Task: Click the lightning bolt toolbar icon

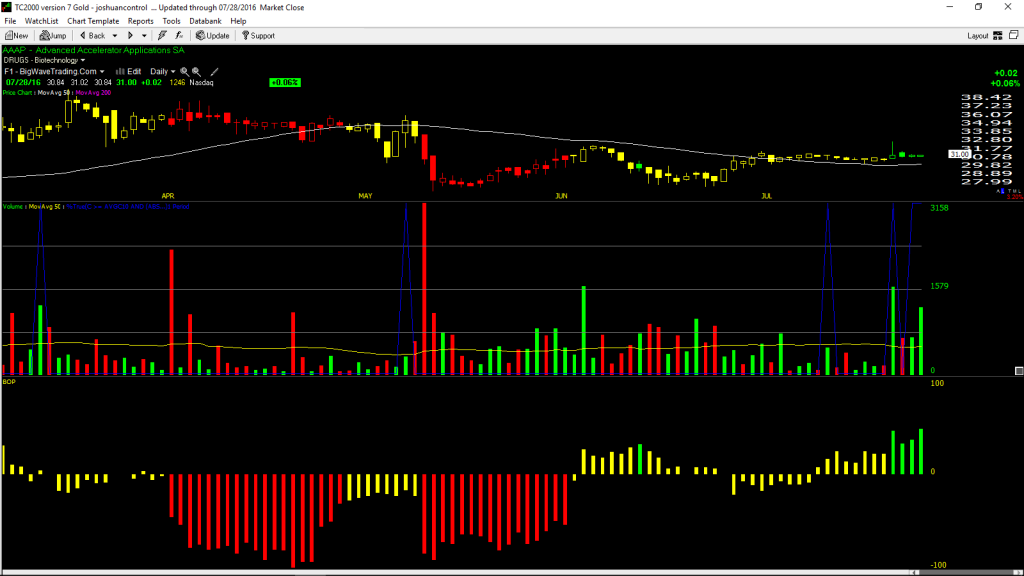Action: click(x=162, y=36)
